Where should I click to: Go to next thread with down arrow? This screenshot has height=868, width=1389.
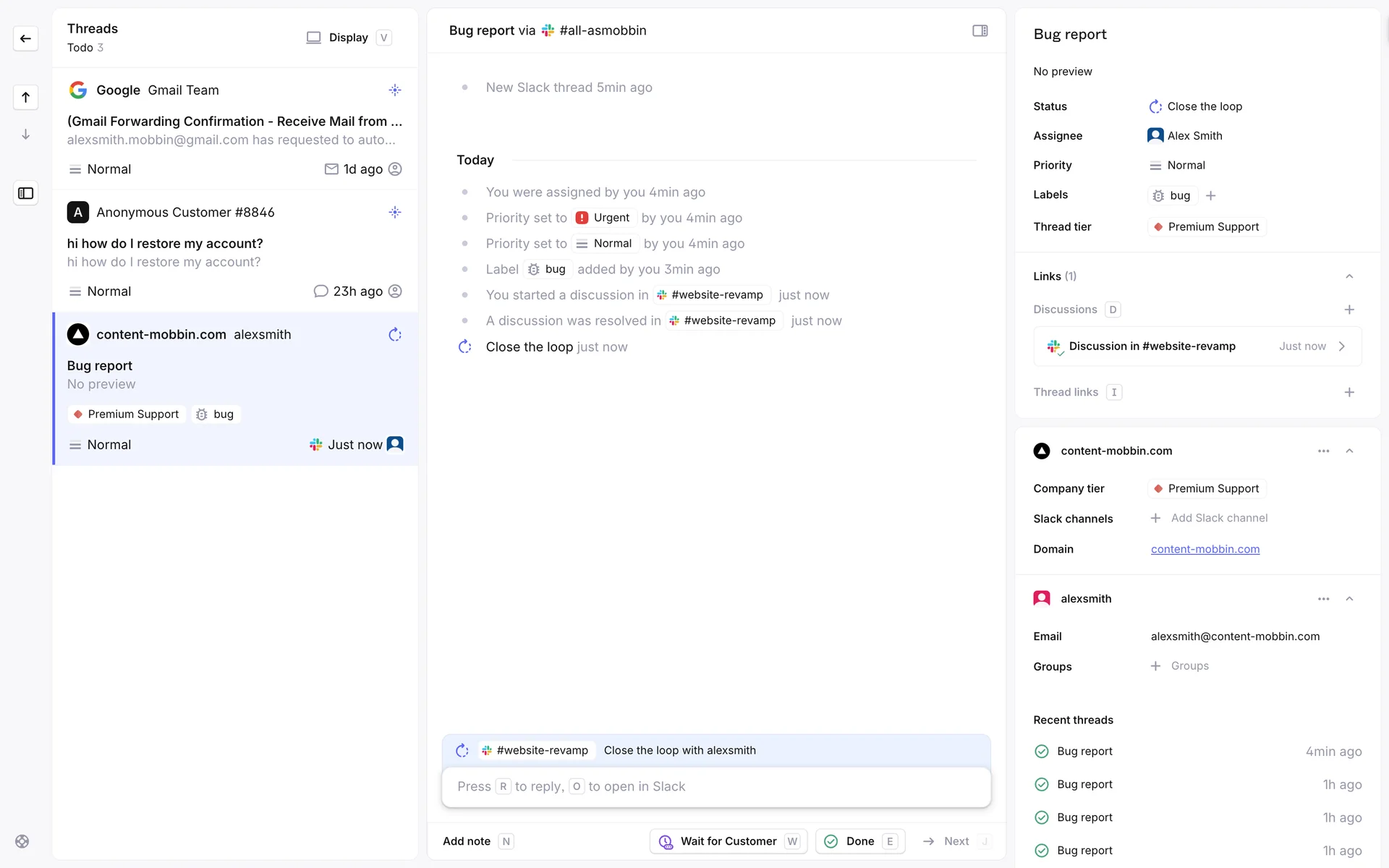[x=25, y=135]
